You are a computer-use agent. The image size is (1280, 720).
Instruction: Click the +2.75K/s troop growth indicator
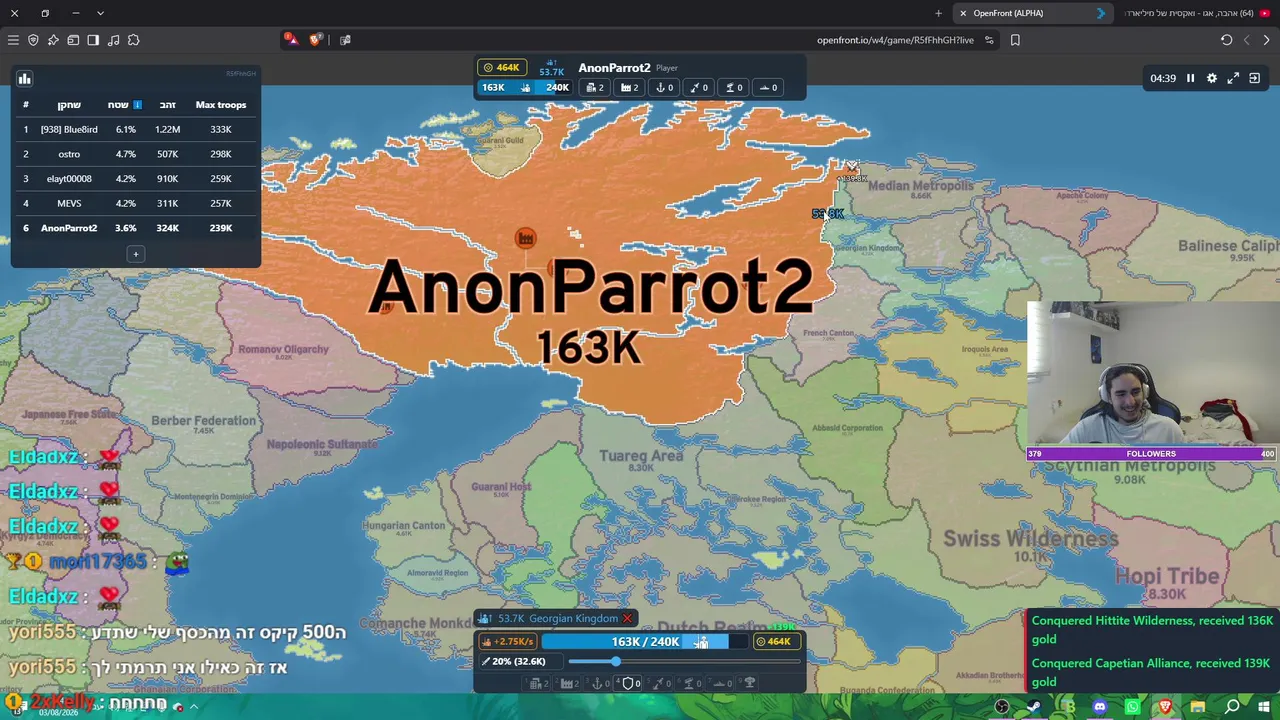(x=508, y=642)
